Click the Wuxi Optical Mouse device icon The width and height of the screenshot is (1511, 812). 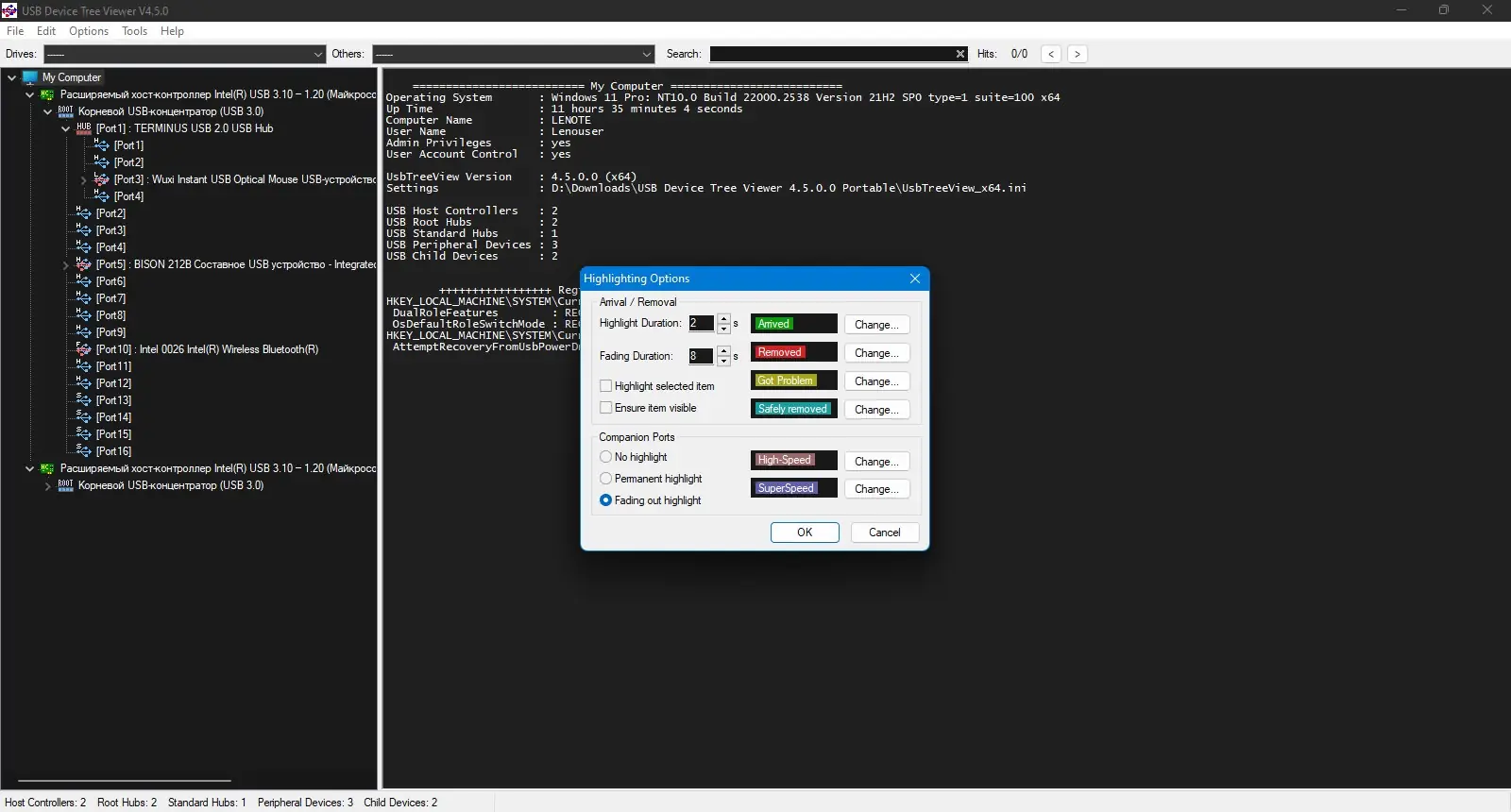click(x=102, y=179)
